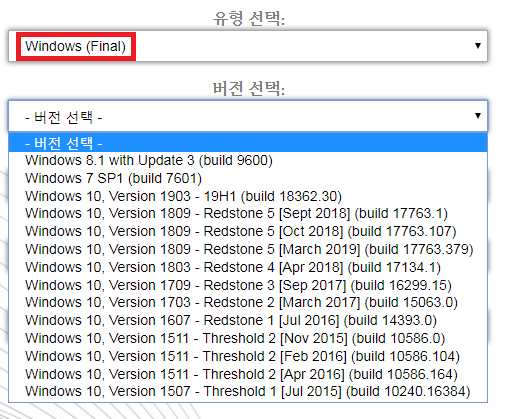The image size is (505, 419).
Task: Click the arrow of the version selection dropdown
Action: click(478, 116)
